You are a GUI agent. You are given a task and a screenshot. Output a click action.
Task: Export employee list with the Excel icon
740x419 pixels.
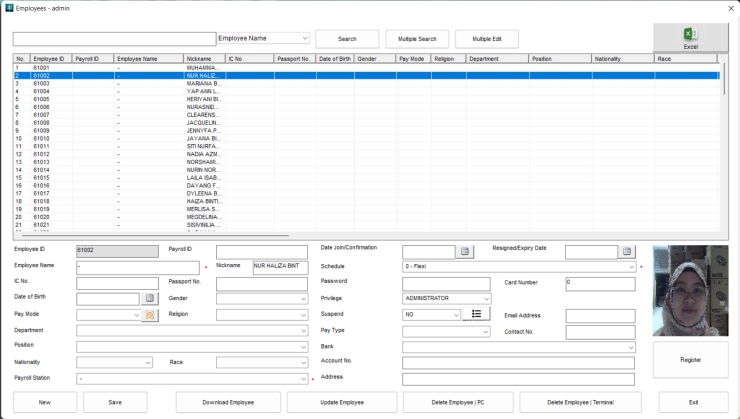point(690,38)
